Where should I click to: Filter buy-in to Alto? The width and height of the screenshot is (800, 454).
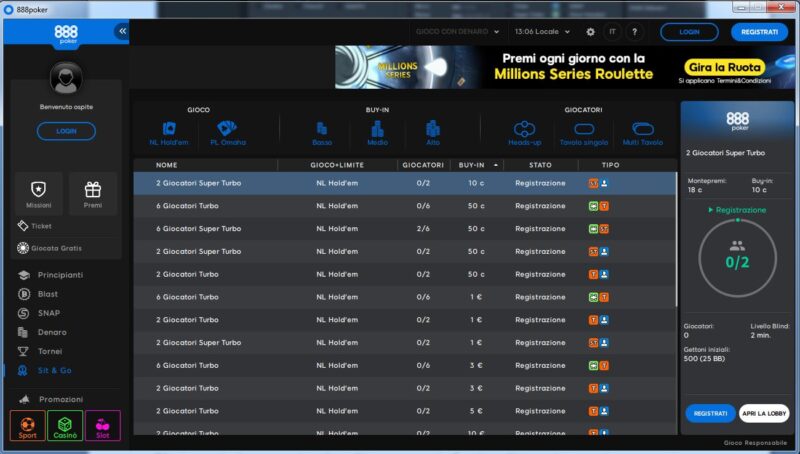coord(433,134)
